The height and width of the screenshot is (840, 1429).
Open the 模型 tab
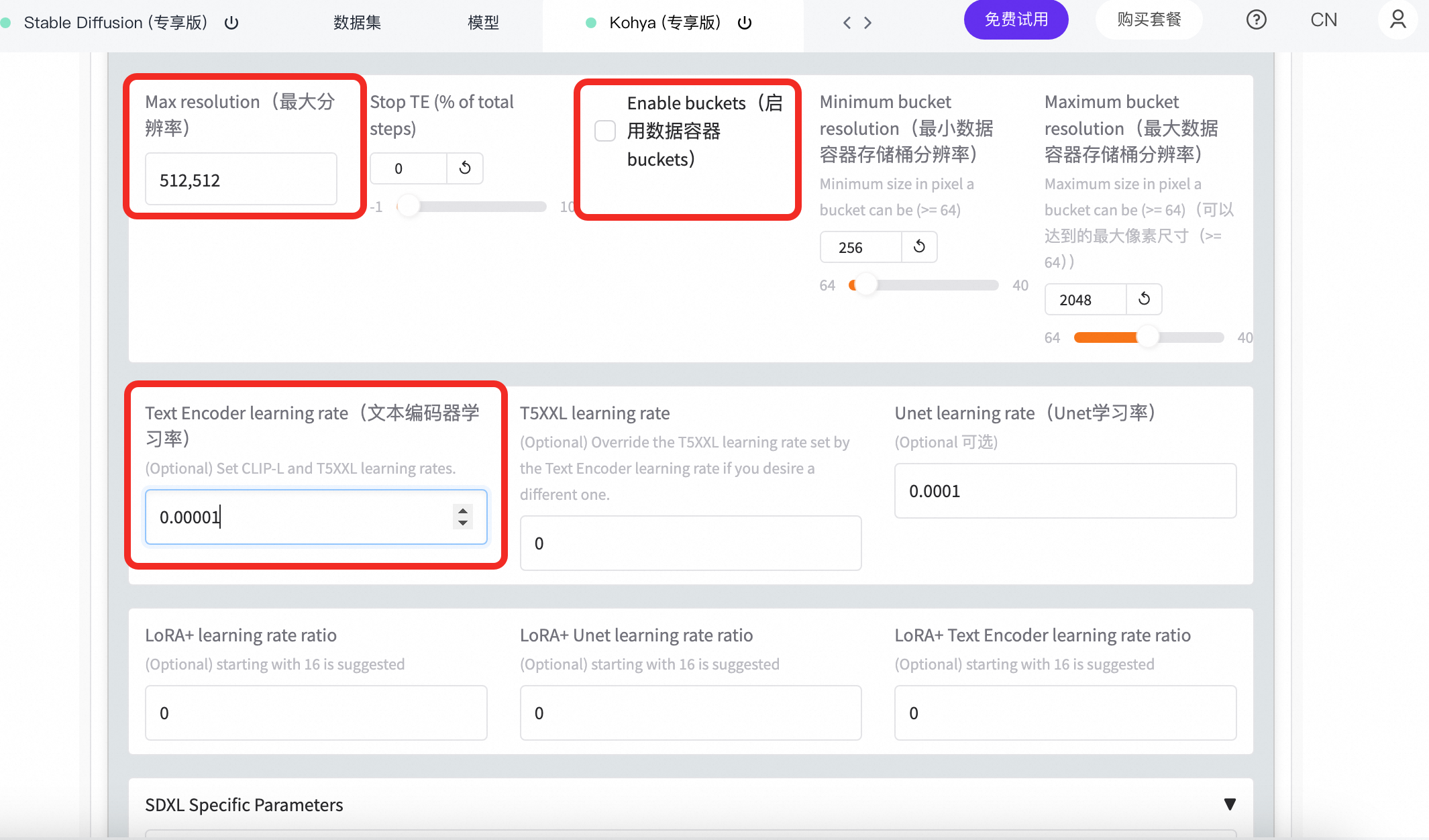pos(483,23)
